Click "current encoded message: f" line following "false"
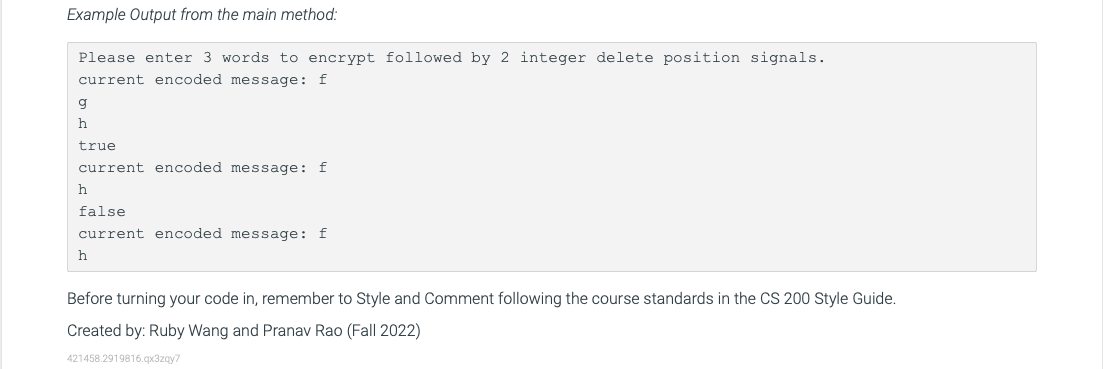 (203, 233)
